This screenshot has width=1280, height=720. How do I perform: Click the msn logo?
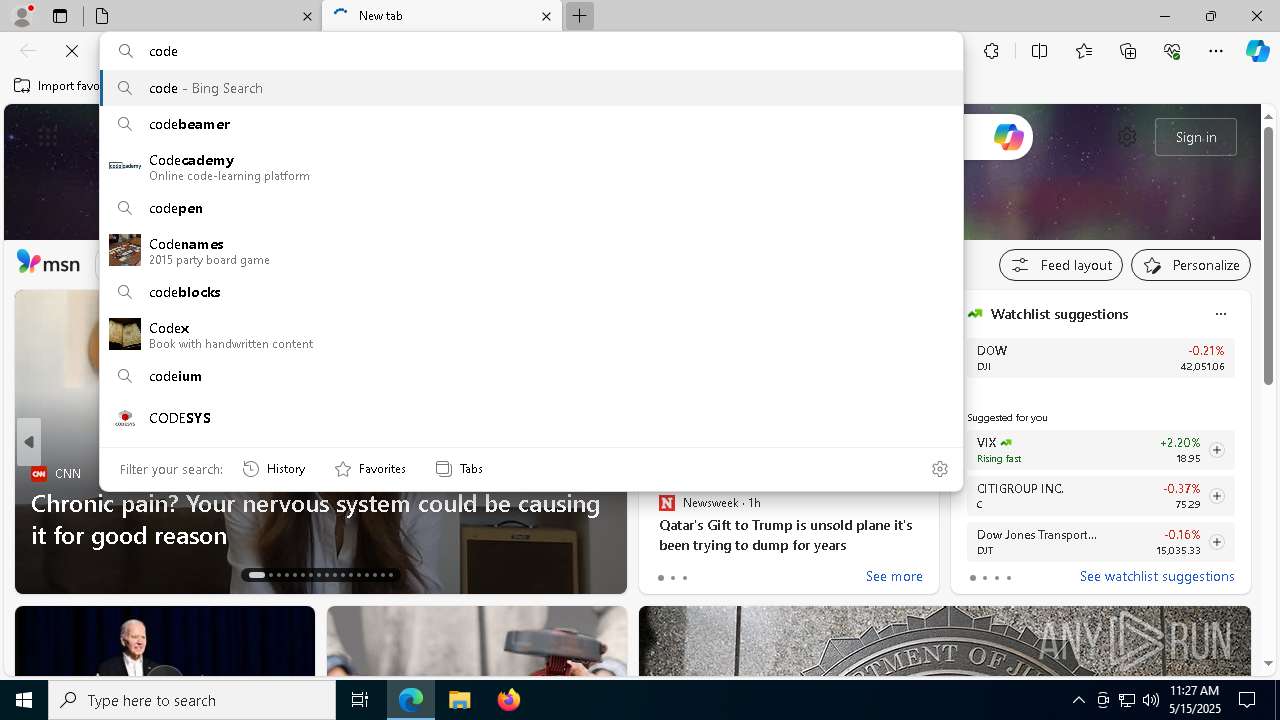click(48, 264)
